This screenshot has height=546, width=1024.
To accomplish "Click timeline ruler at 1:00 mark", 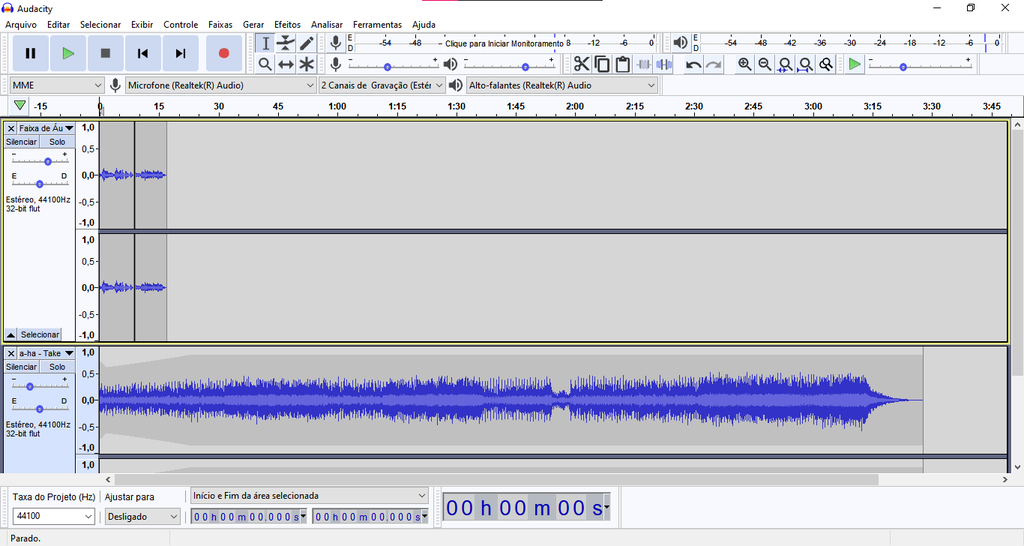I will (337, 106).
